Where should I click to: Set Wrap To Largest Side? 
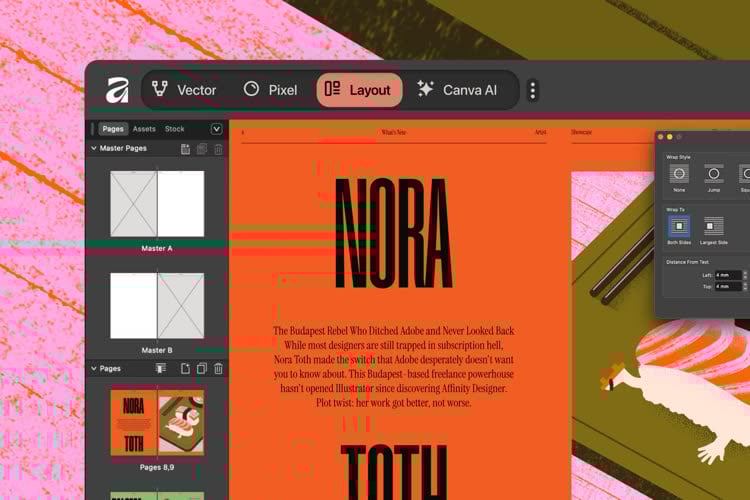tap(713, 226)
